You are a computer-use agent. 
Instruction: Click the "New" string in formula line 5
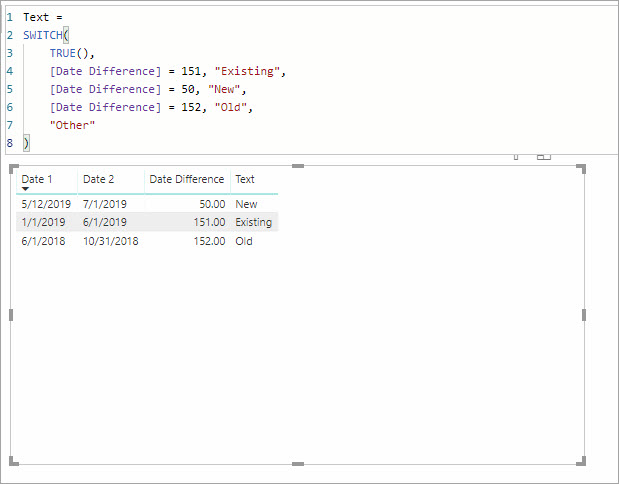(x=224, y=90)
